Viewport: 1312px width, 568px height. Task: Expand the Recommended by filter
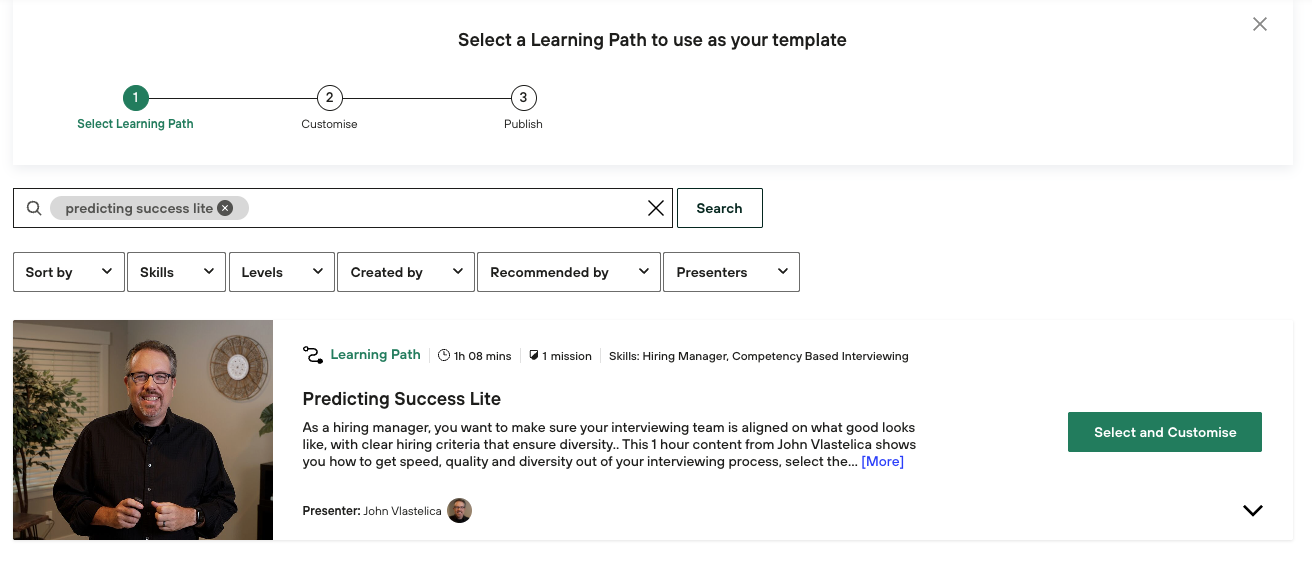[x=568, y=272]
